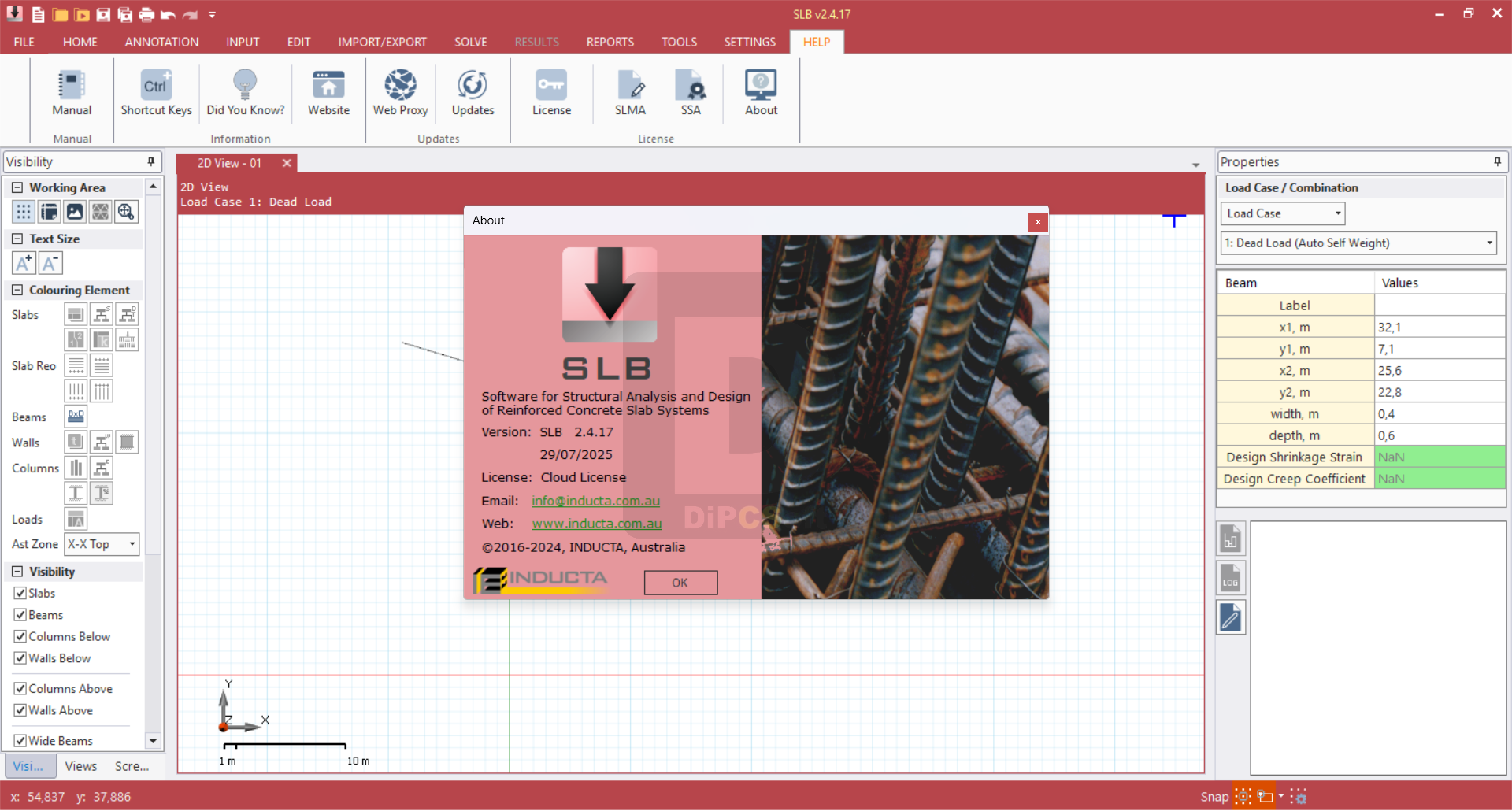Screen dimensions: 1512x811
Task: Click the info@inducta.com.au email link
Action: click(595, 501)
